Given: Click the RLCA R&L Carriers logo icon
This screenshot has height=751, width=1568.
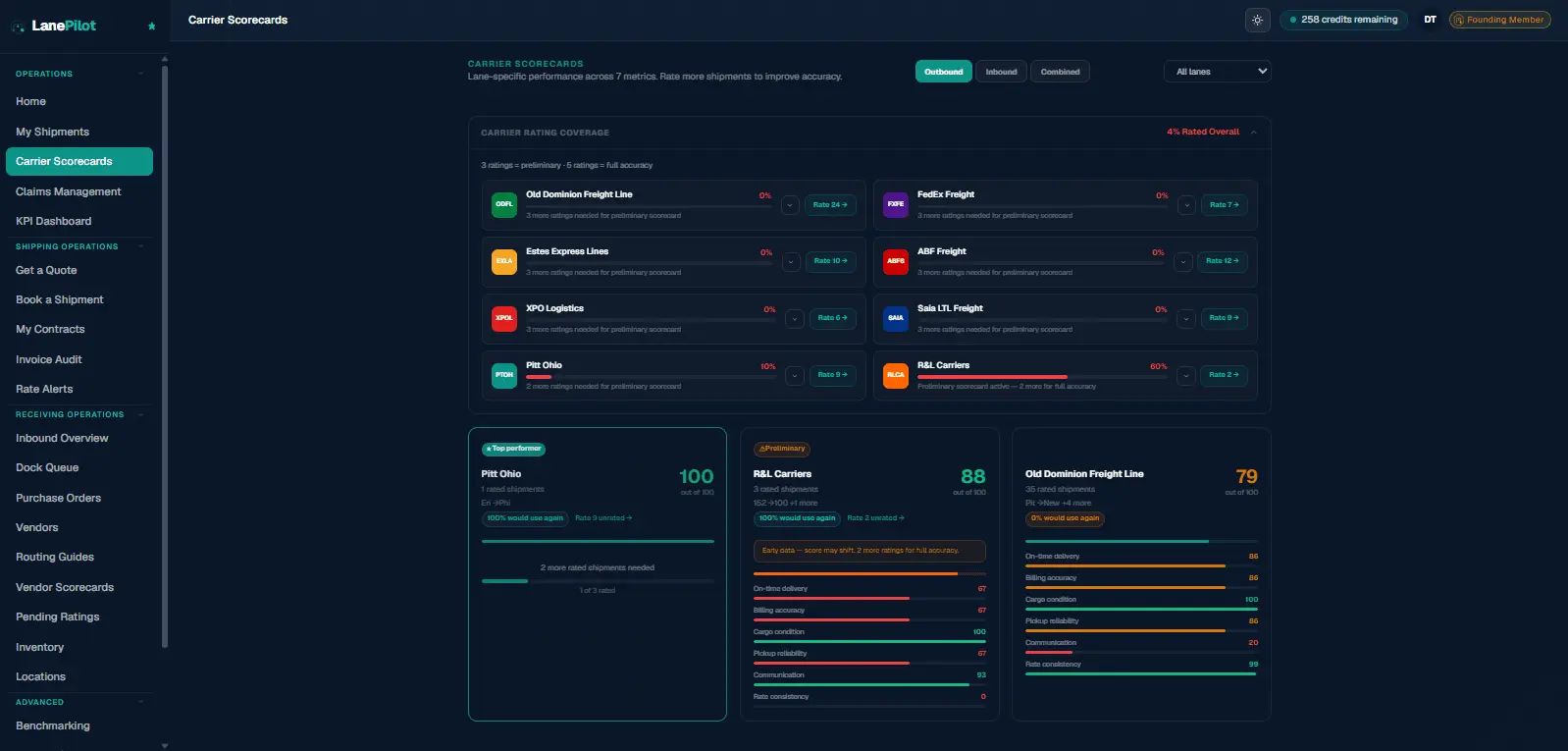Looking at the screenshot, I should 896,375.
